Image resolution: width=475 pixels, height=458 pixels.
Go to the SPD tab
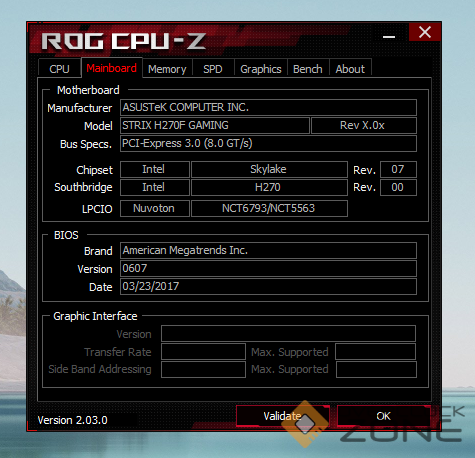pos(213,69)
